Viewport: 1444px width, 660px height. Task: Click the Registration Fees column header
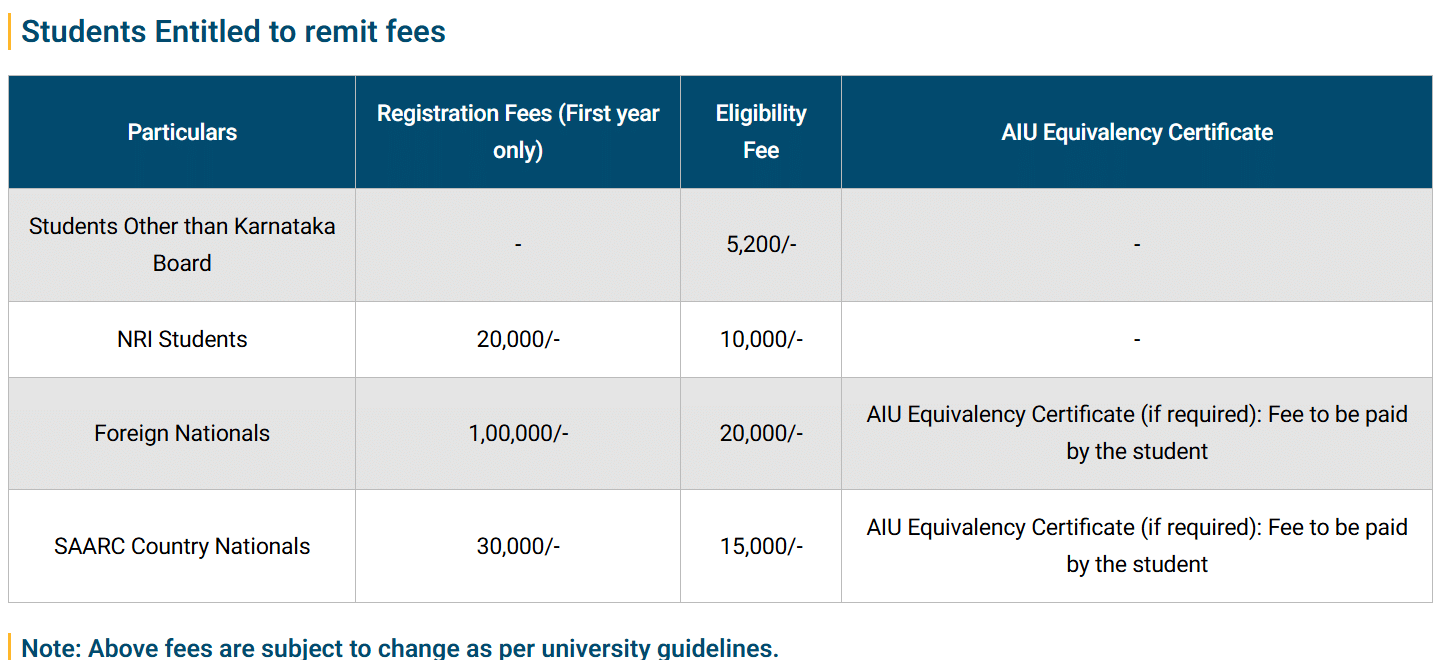[x=518, y=132]
